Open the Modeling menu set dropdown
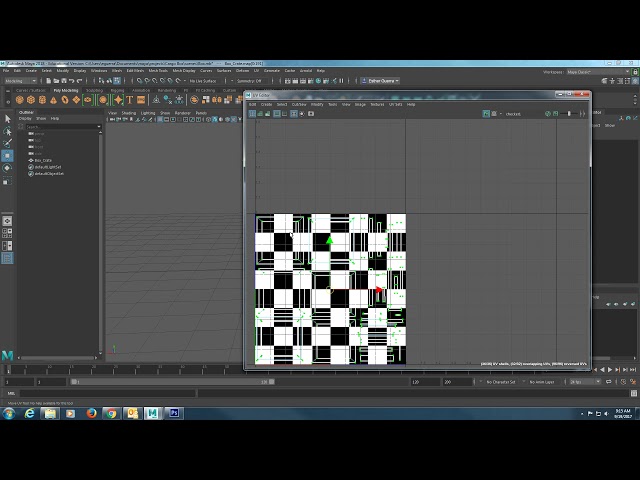Image resolution: width=640 pixels, height=480 pixels. 20,81
